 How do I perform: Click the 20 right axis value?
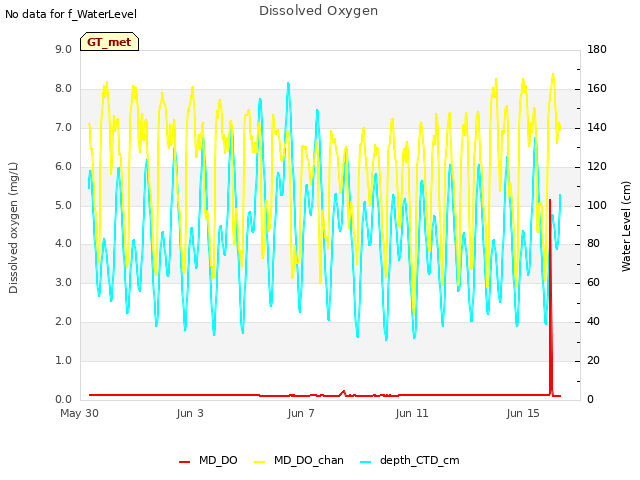593,360
